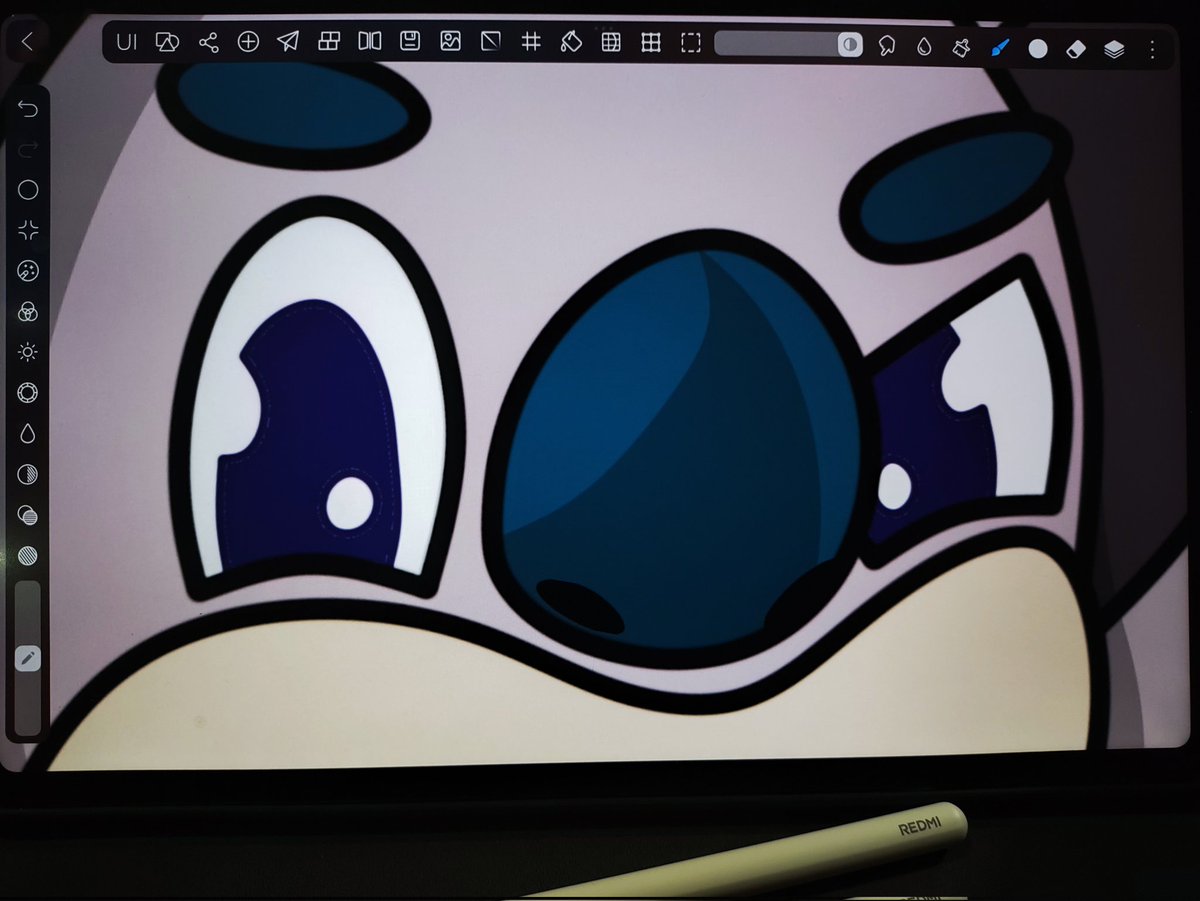Open the white circle color swatch
The width and height of the screenshot is (1200, 901).
[1038, 49]
